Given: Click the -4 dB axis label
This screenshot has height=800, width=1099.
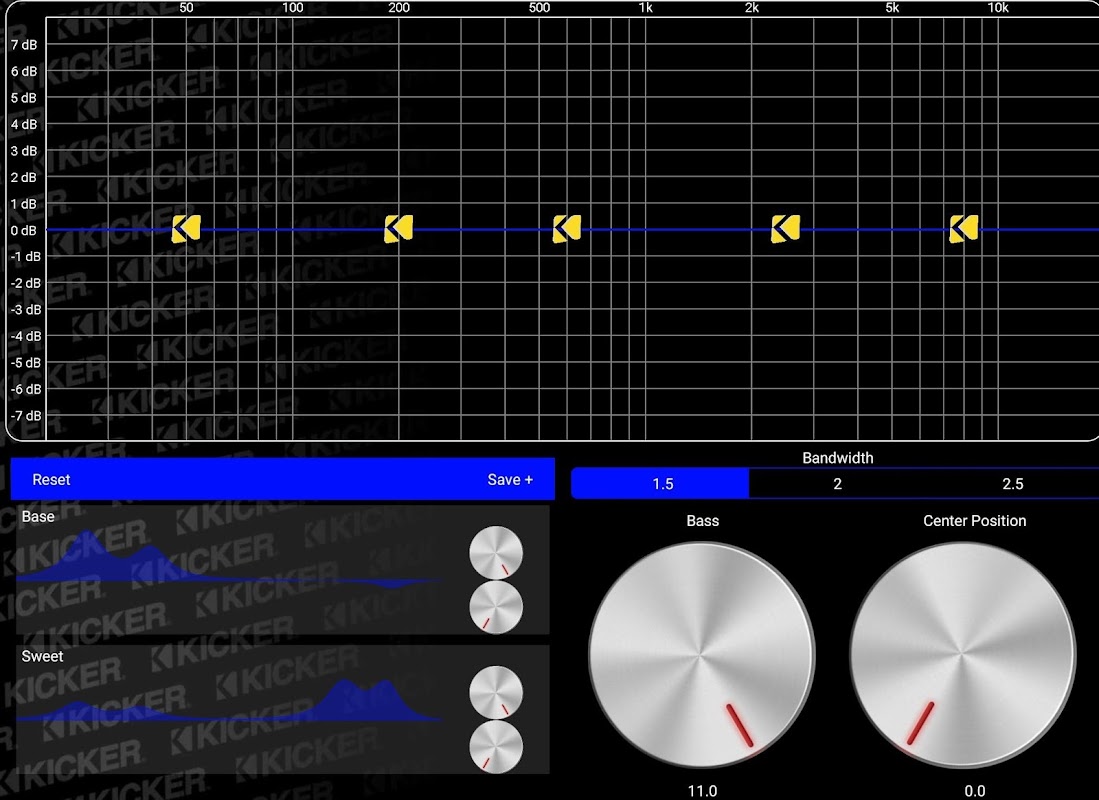Looking at the screenshot, I should tap(25, 337).
